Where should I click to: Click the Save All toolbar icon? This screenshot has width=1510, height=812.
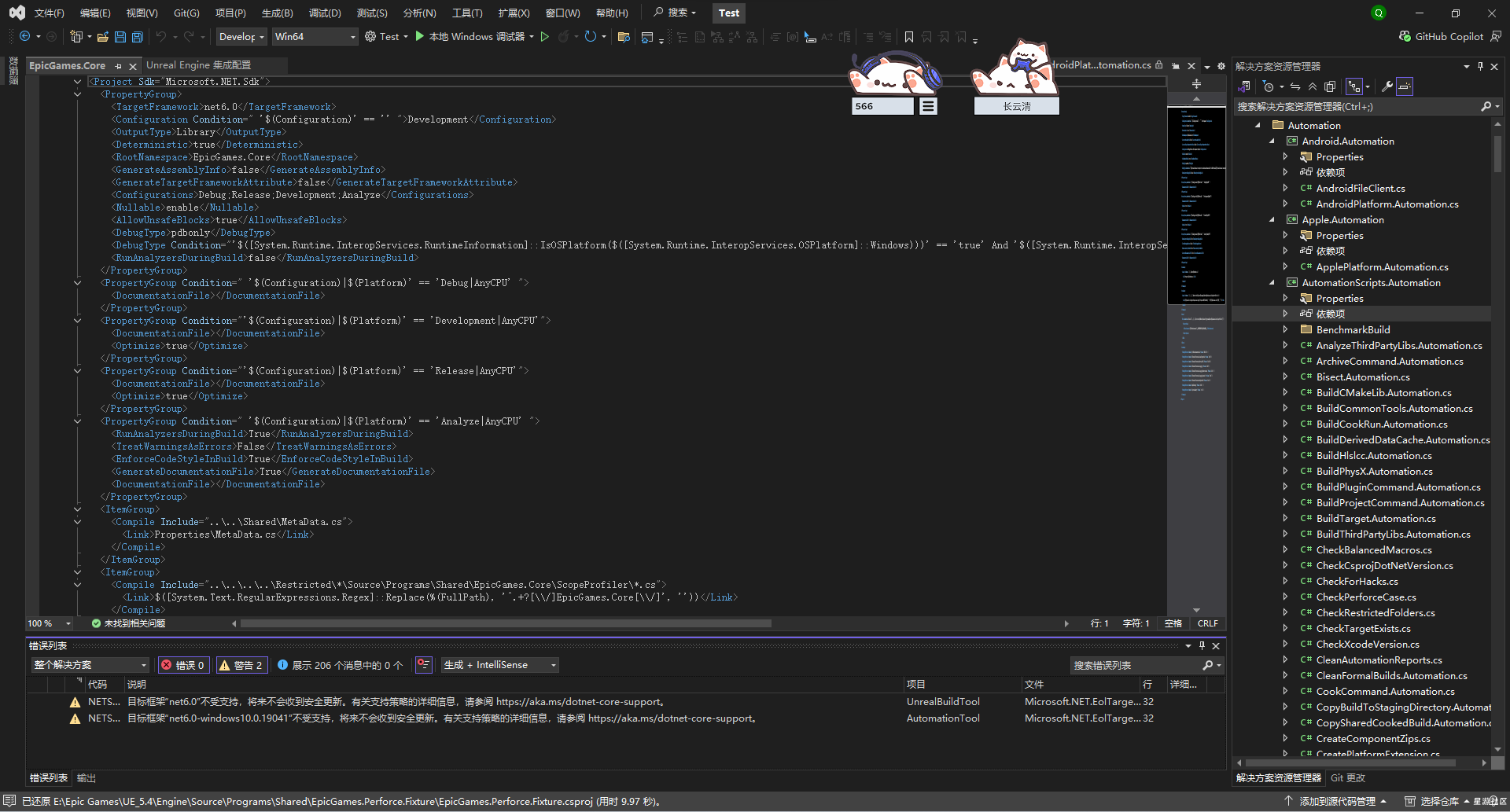pos(137,37)
